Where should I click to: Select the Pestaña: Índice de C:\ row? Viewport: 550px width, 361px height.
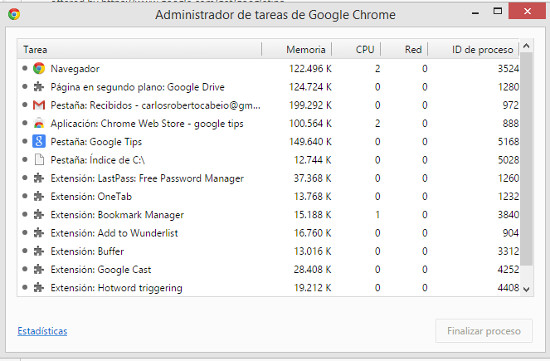(268, 160)
